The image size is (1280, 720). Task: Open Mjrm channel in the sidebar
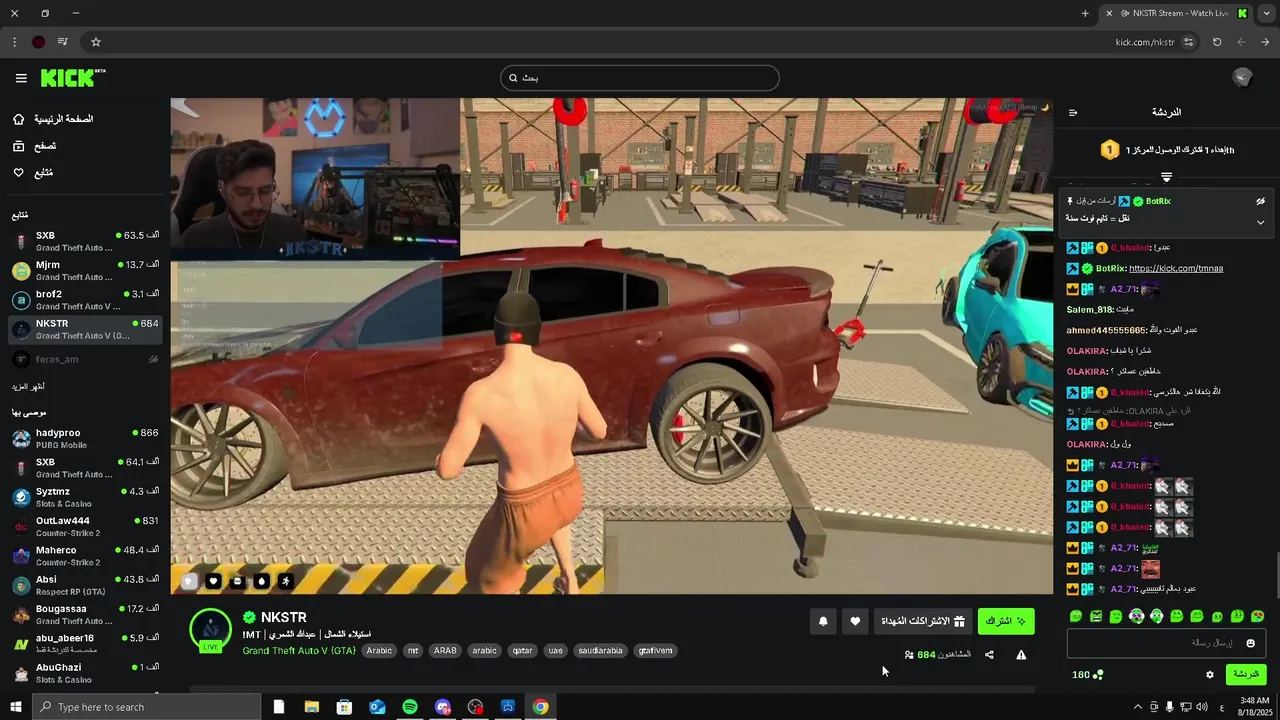(85, 271)
